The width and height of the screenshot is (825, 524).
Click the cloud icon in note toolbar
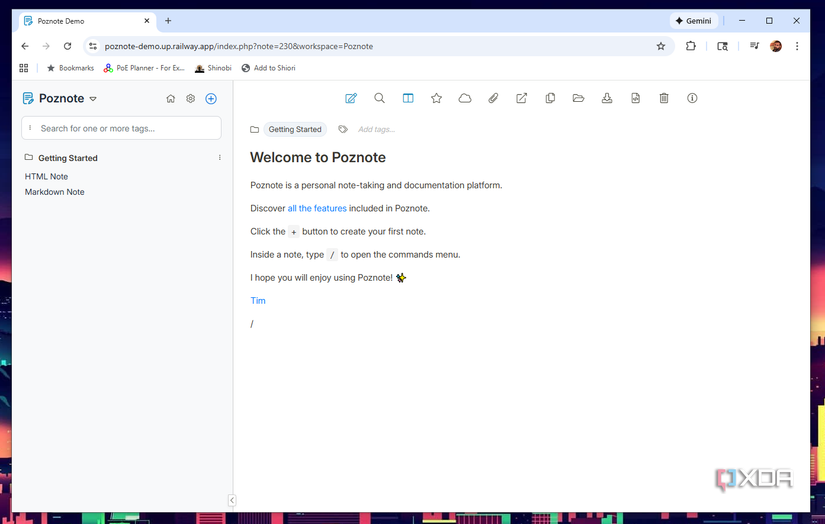pyautogui.click(x=465, y=98)
